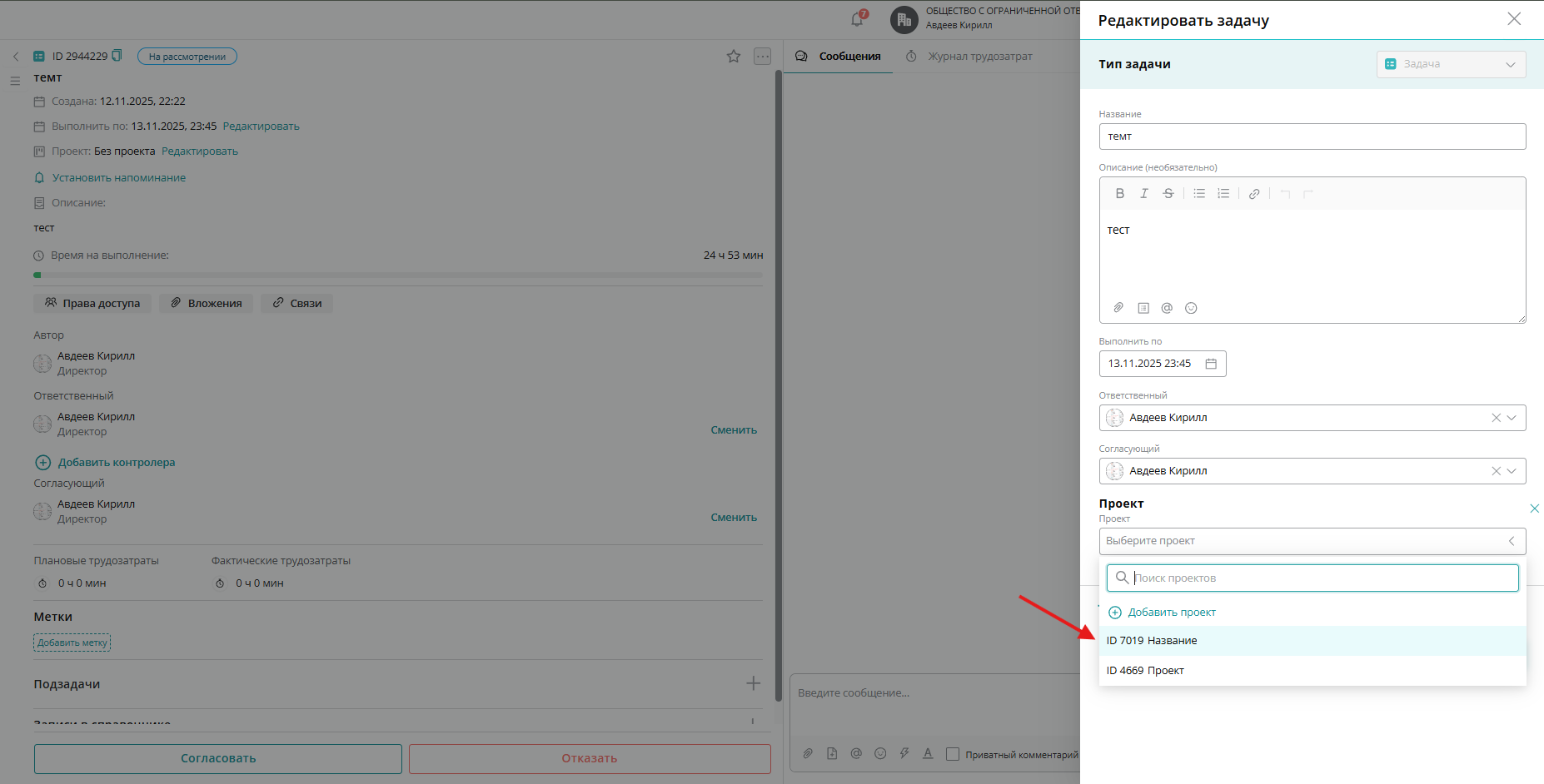Open the Связи section
The height and width of the screenshot is (784, 1544).
[x=297, y=303]
